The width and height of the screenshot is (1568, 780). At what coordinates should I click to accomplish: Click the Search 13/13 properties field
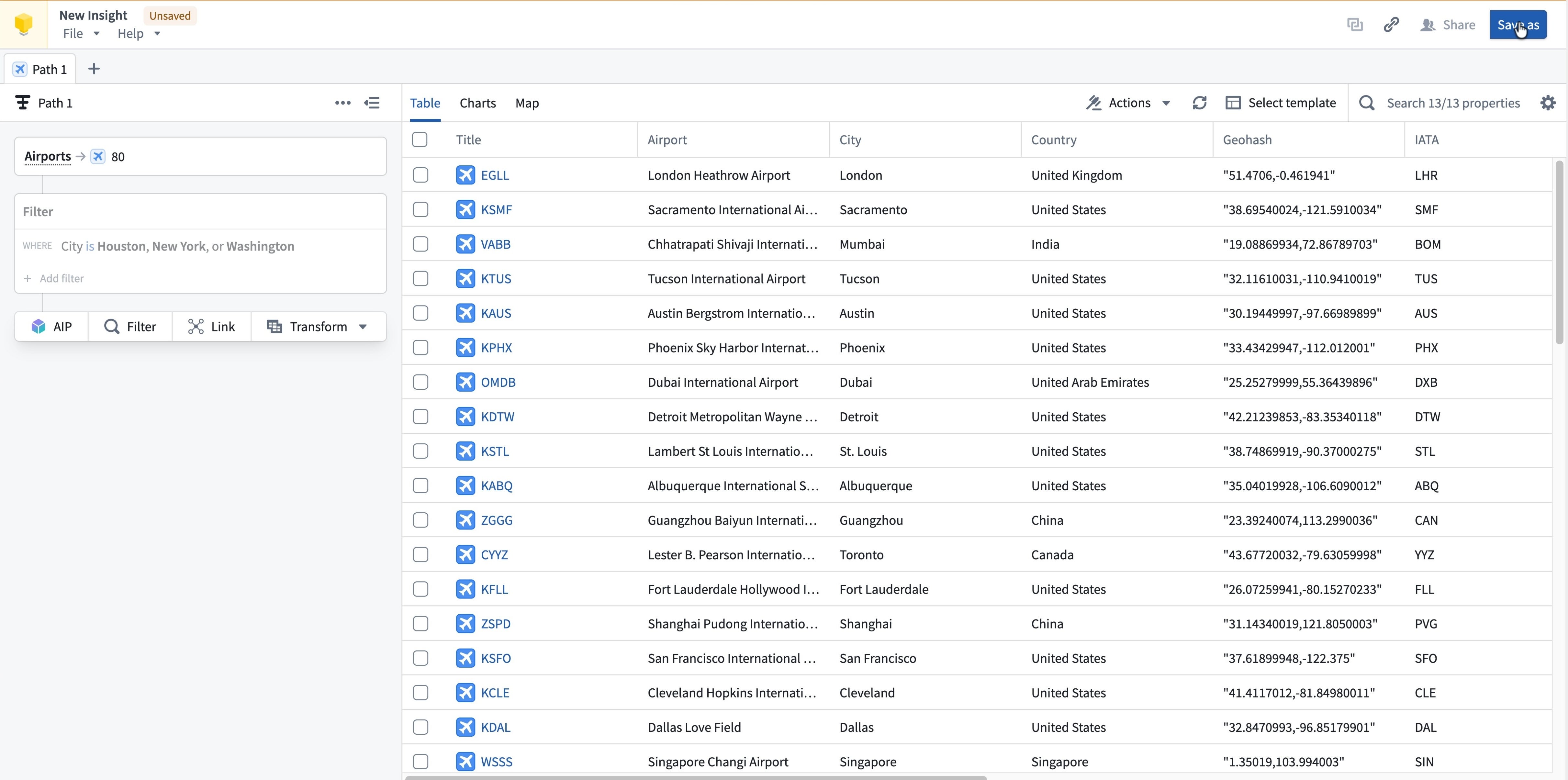pos(1452,103)
